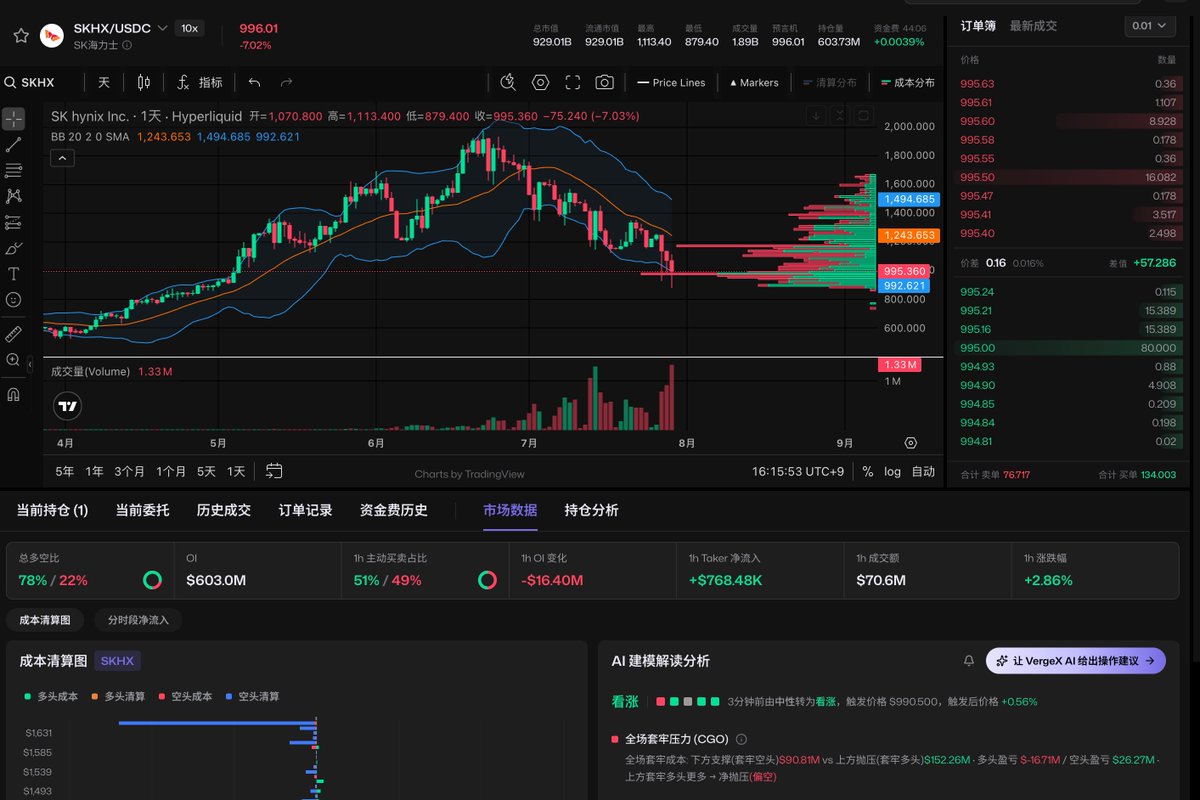Click the SKHX symbol search field
Image resolution: width=1200 pixels, height=800 pixels.
pos(40,82)
